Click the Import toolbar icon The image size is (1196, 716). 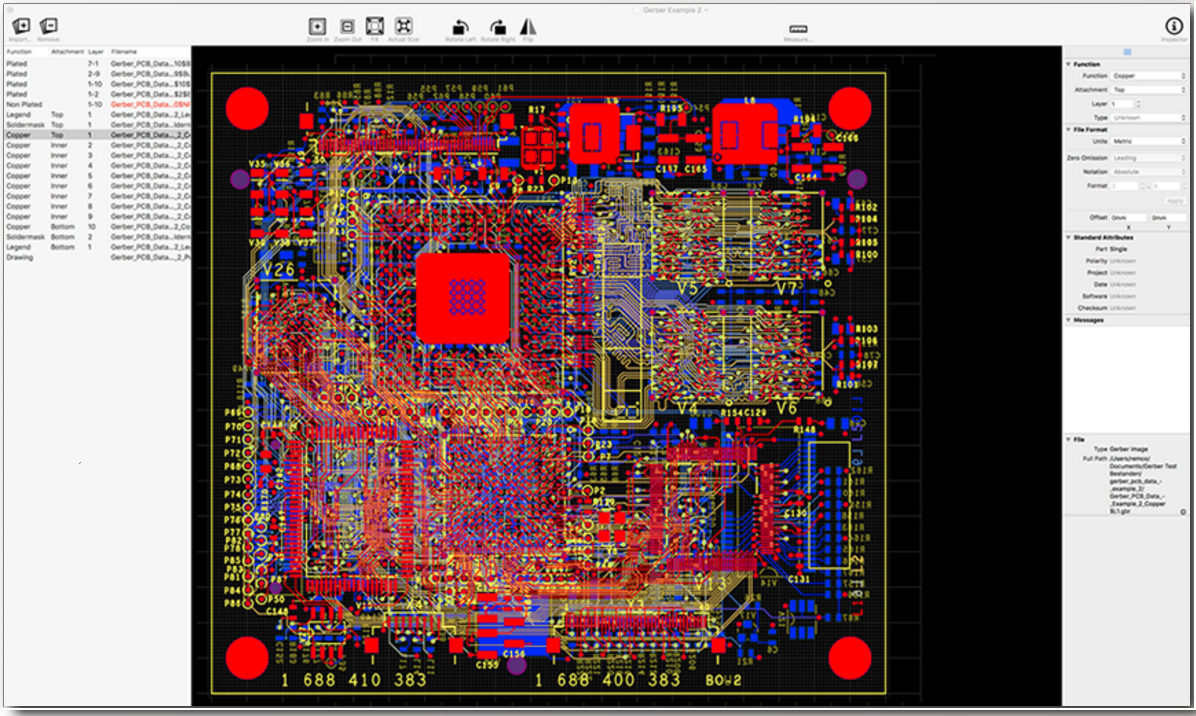[21, 26]
